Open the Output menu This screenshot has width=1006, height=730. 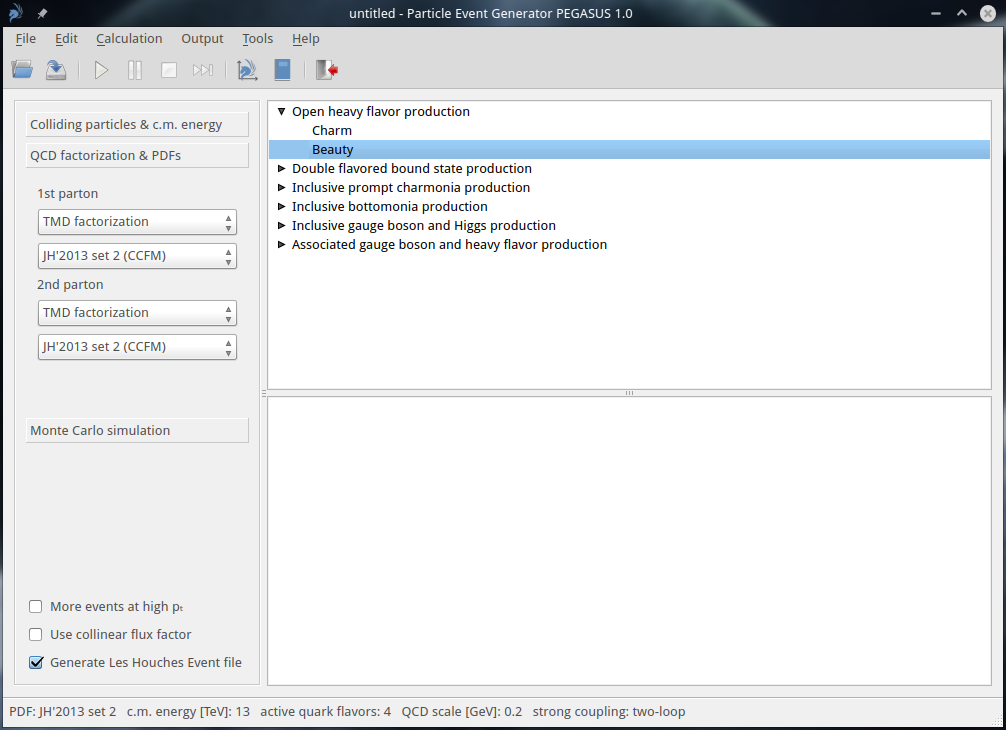[202, 38]
